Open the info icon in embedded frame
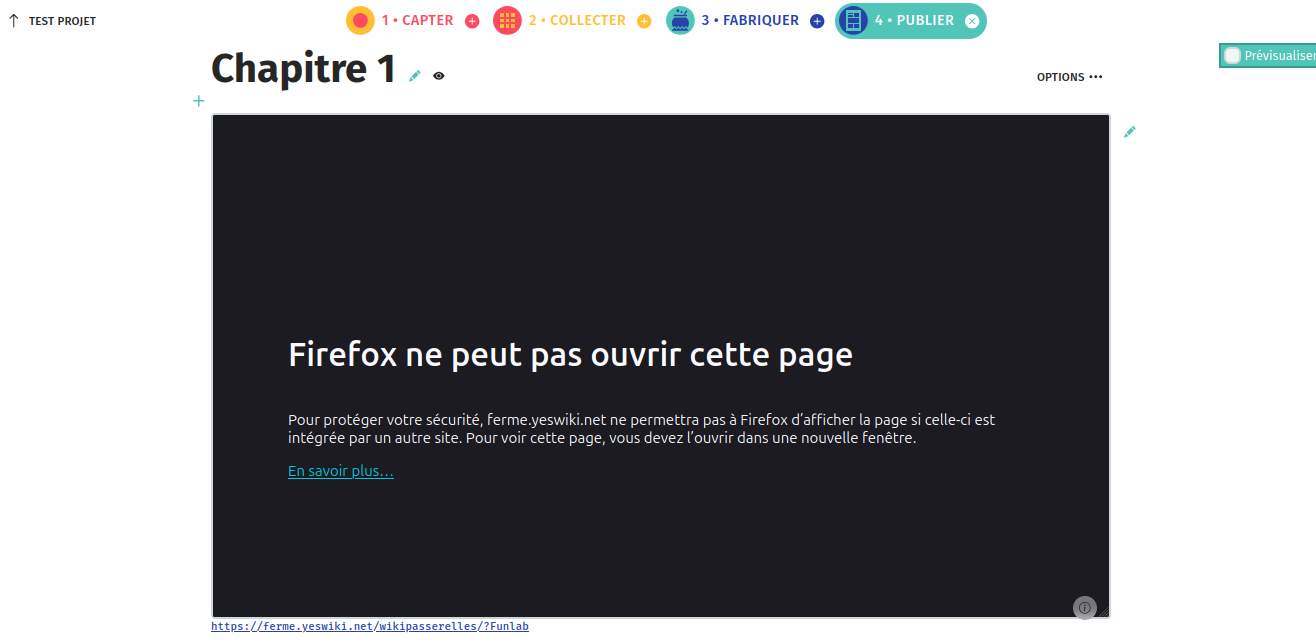 tap(1085, 607)
